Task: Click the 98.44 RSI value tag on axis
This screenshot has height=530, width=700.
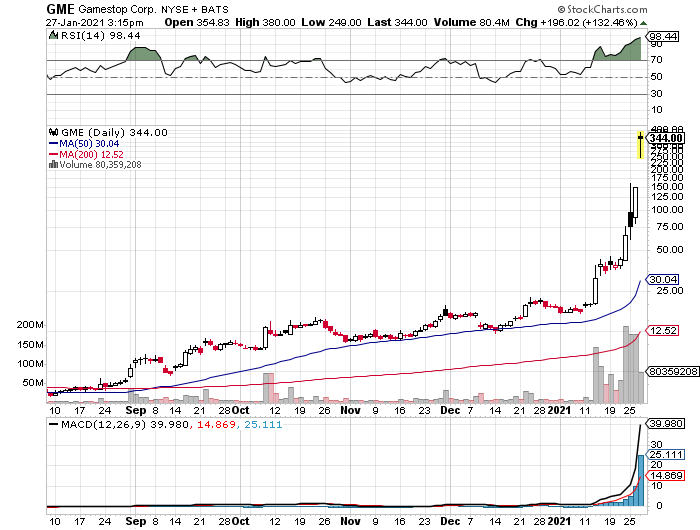Action: click(x=663, y=37)
